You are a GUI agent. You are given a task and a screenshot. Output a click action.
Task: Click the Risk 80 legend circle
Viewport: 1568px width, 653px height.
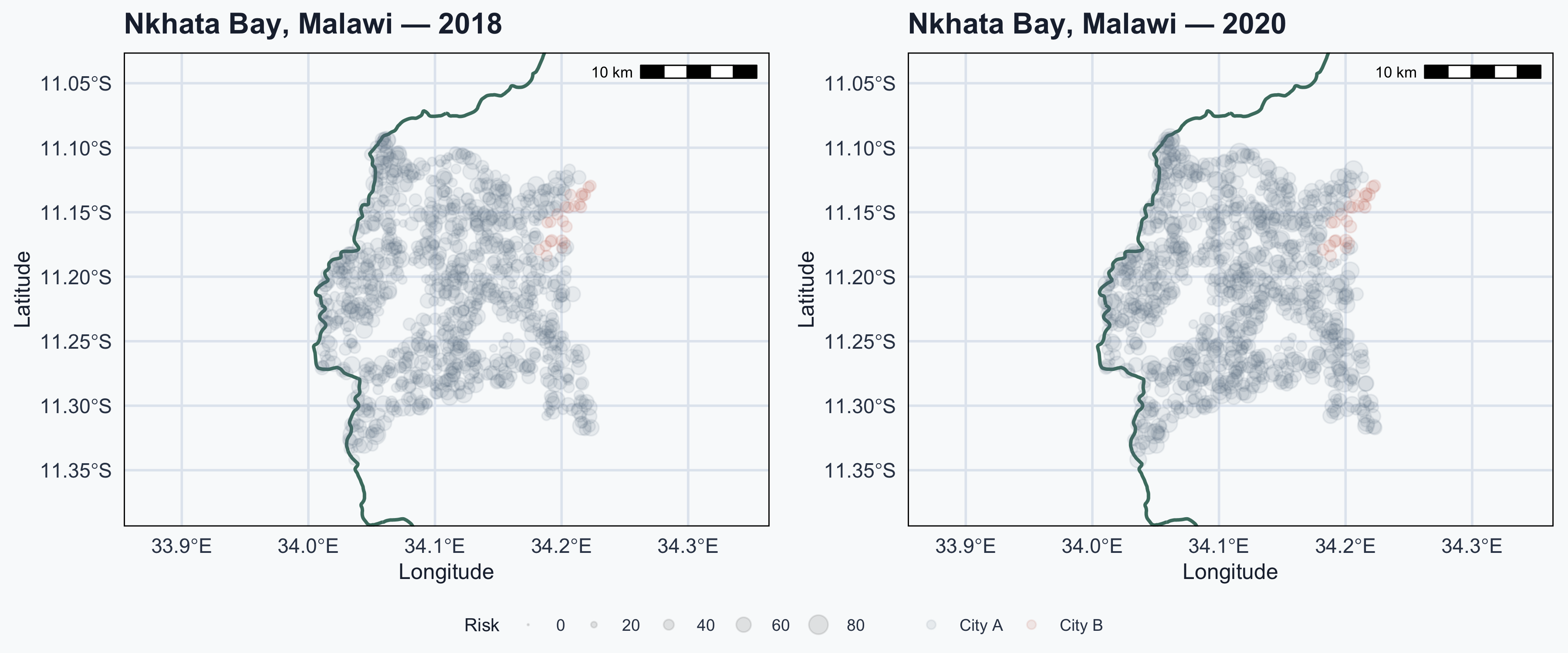click(819, 625)
